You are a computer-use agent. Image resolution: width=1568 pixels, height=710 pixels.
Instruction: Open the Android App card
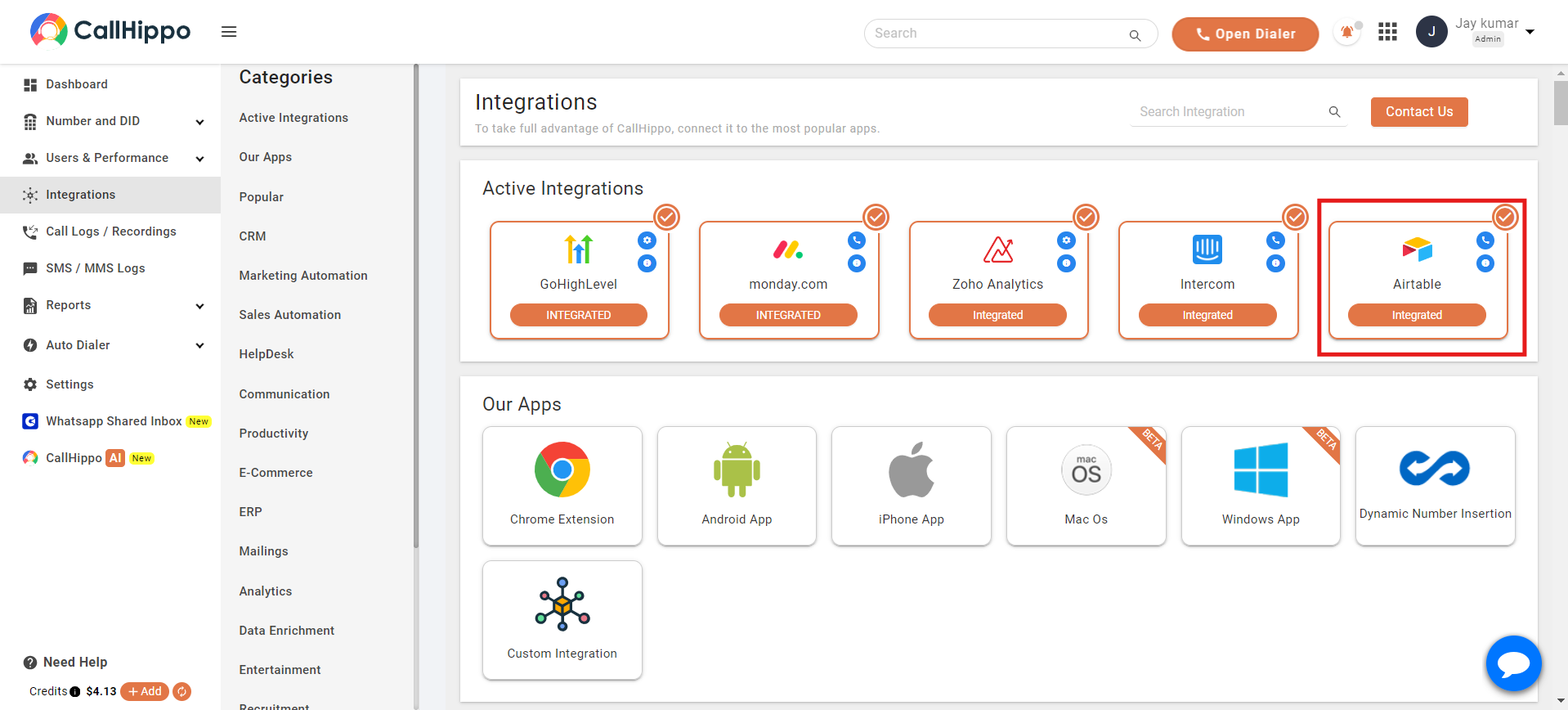[737, 486]
